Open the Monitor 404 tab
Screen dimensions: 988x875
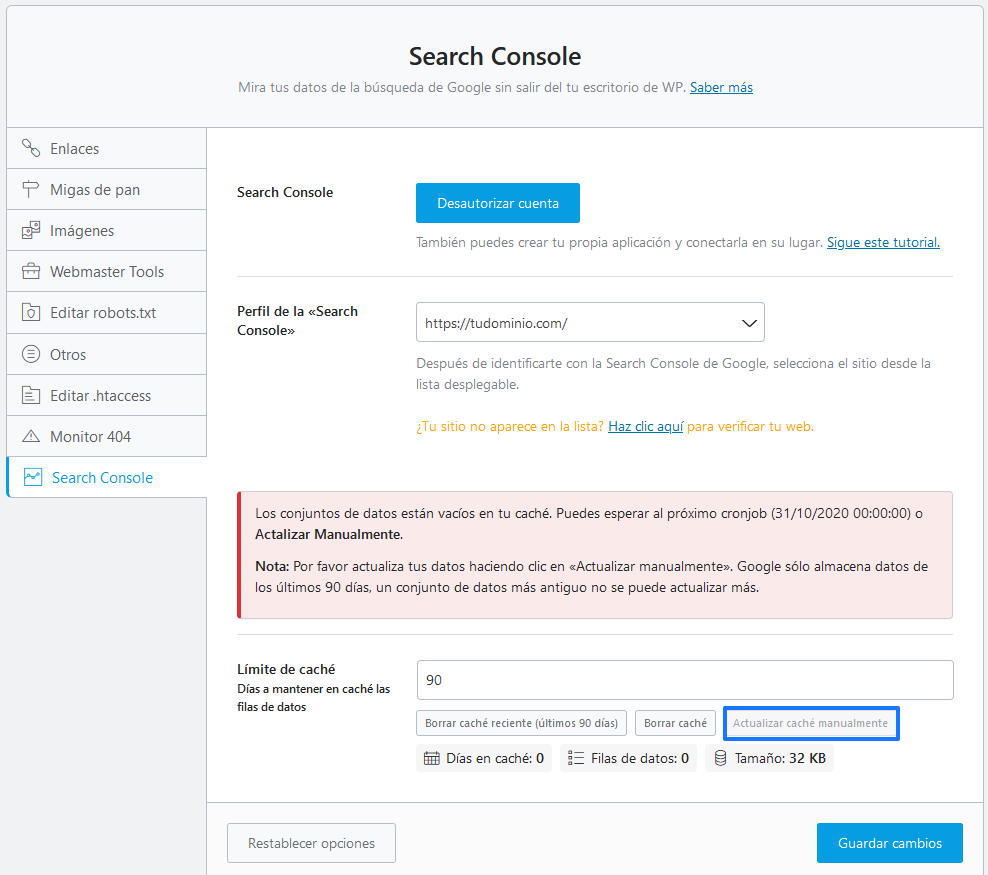pyautogui.click(x=106, y=436)
